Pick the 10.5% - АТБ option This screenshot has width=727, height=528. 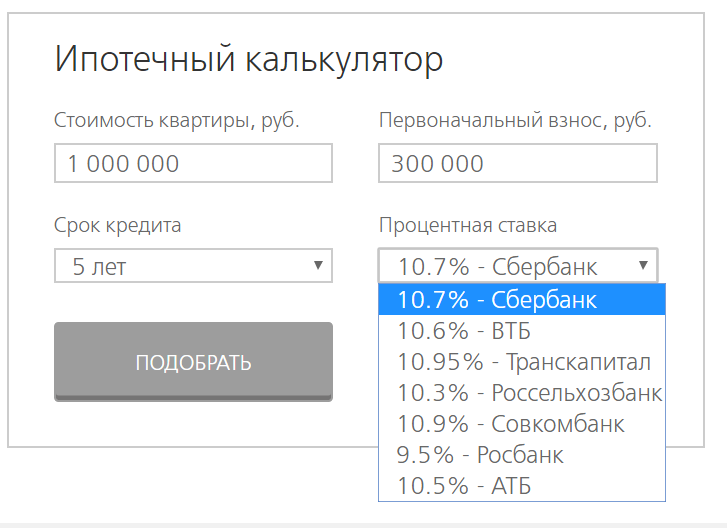click(x=522, y=486)
